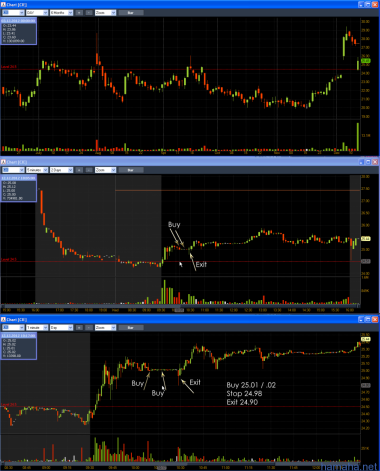380x471 pixels.
Task: Click the Bar button in top chart toolbar
Action: pyautogui.click(x=131, y=13)
